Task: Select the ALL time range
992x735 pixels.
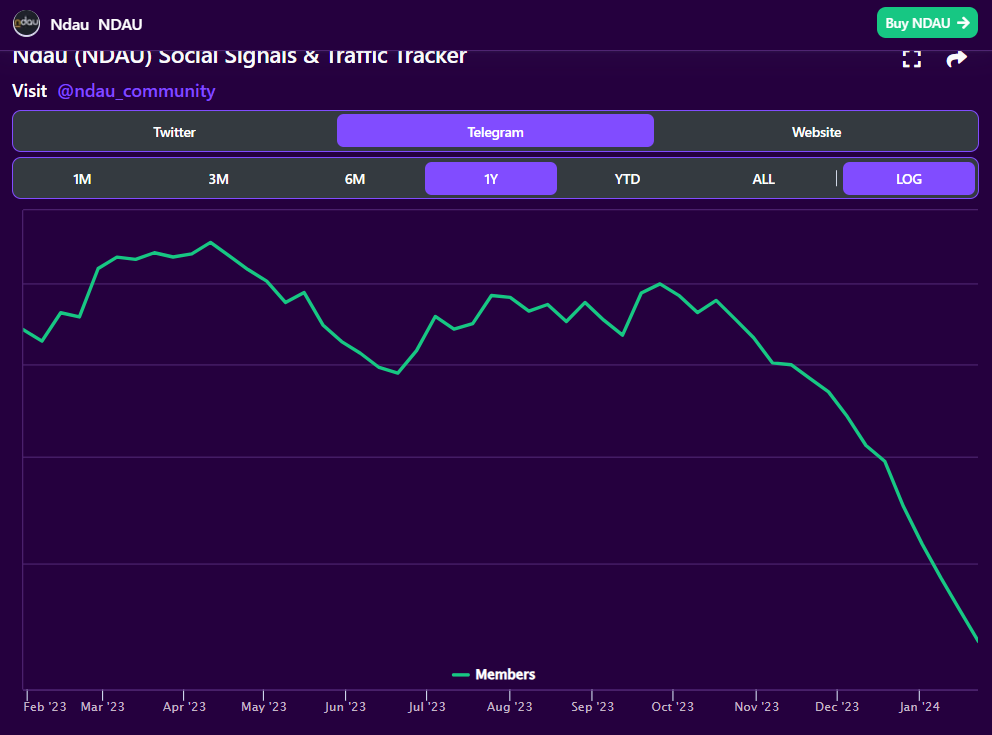Action: (764, 179)
